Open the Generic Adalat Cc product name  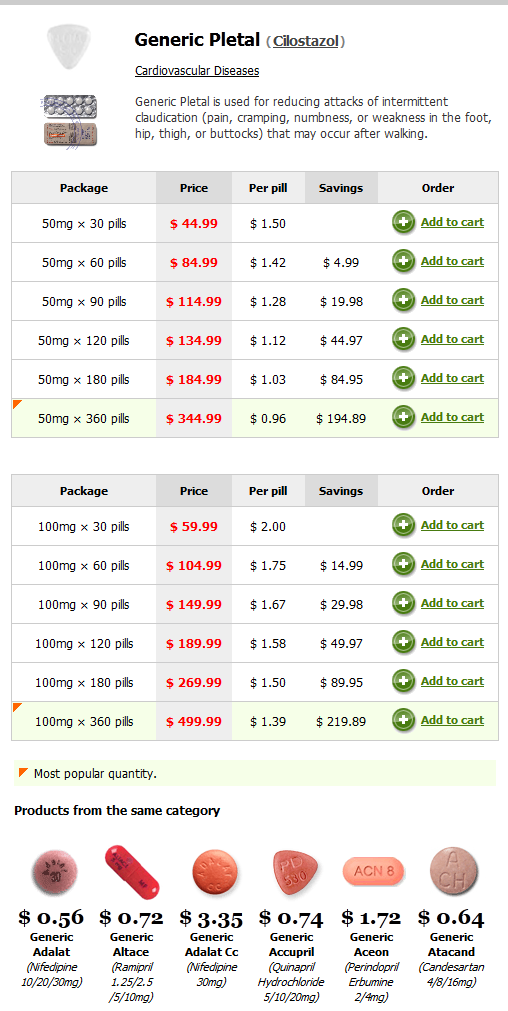[213, 945]
